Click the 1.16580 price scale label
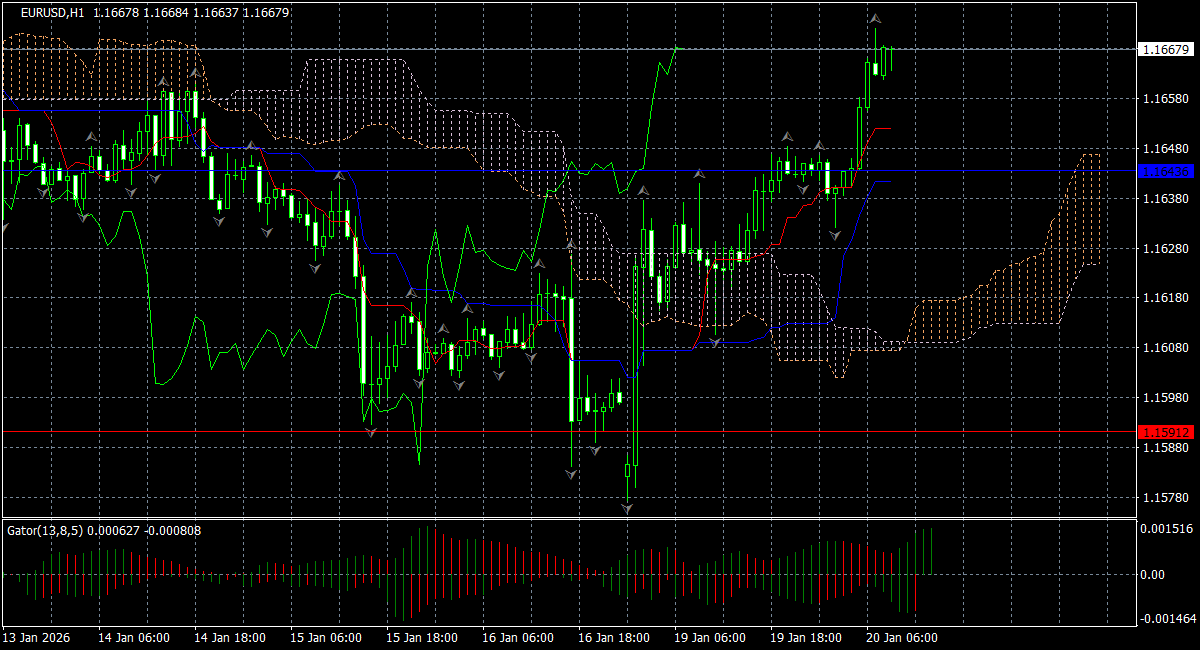The width and height of the screenshot is (1200, 650). pyautogui.click(x=1165, y=99)
